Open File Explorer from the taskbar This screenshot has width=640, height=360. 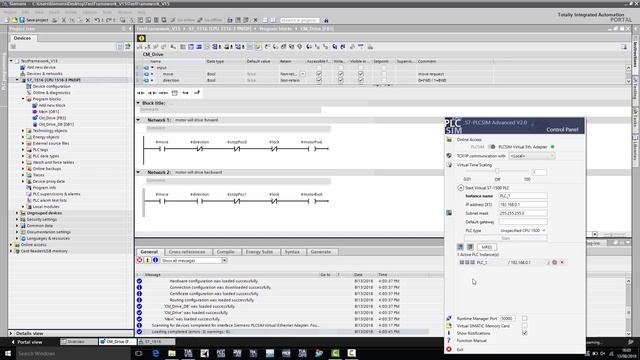point(172,353)
